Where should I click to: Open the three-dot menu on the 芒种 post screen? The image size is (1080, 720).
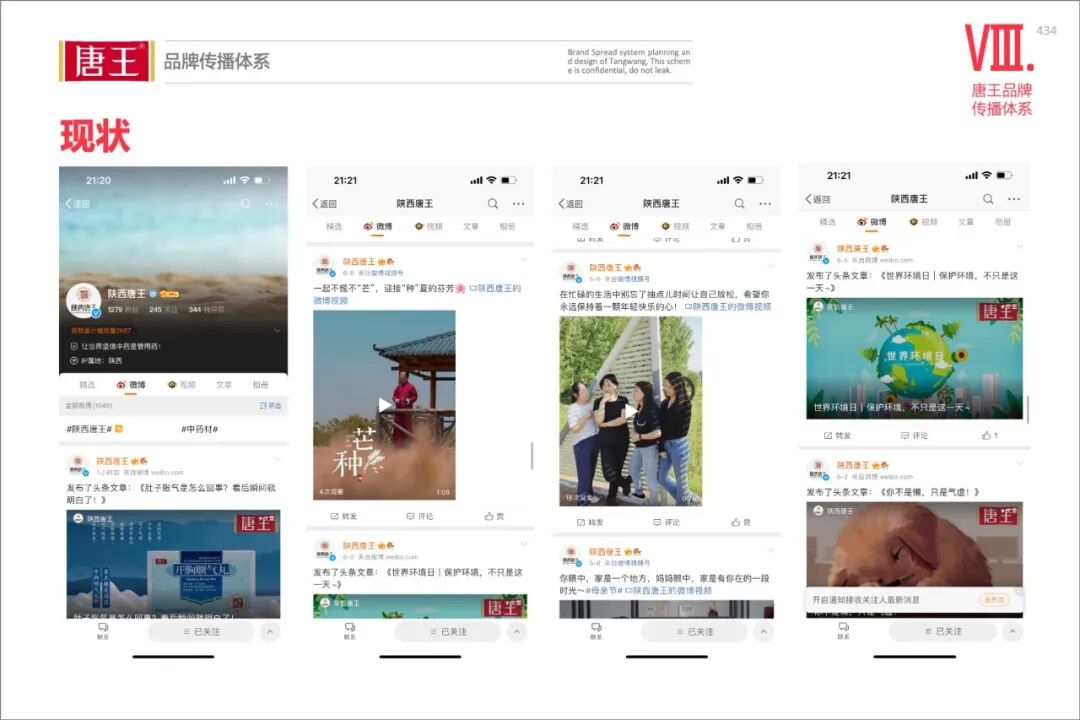(518, 204)
